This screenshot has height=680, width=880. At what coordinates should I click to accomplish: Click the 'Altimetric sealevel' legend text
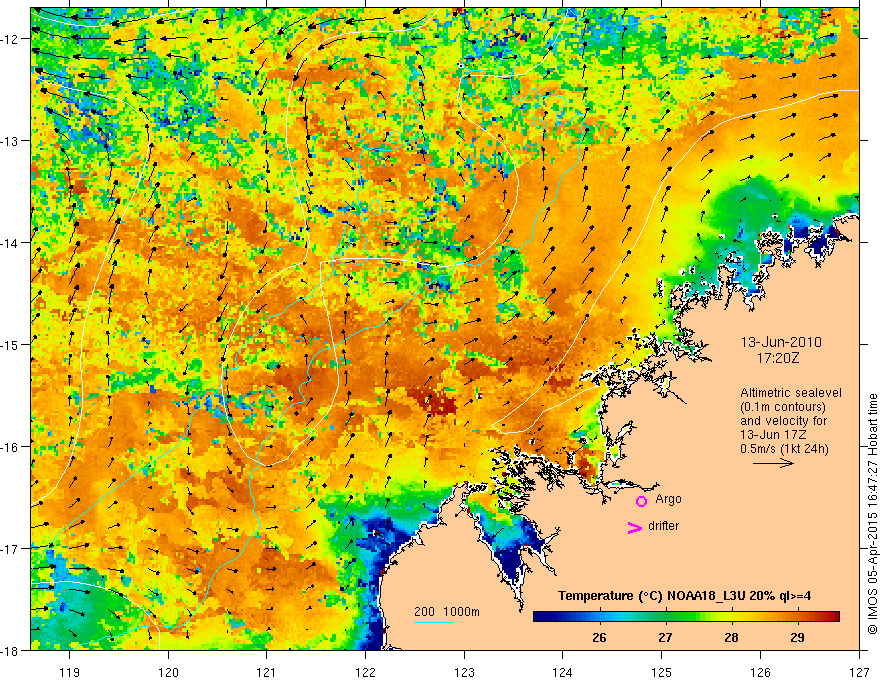tap(791, 393)
